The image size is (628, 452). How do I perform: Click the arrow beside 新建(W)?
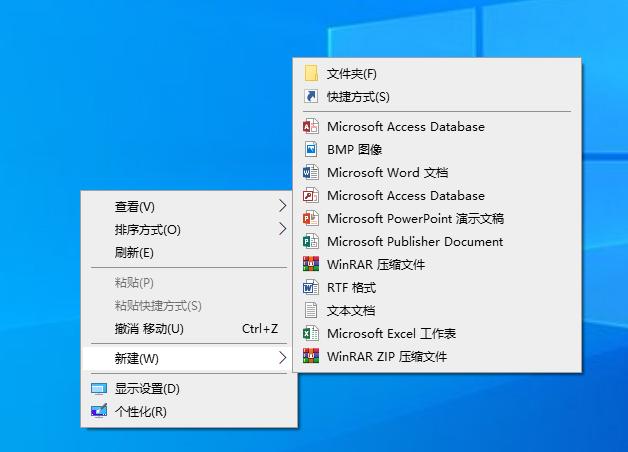click(283, 358)
